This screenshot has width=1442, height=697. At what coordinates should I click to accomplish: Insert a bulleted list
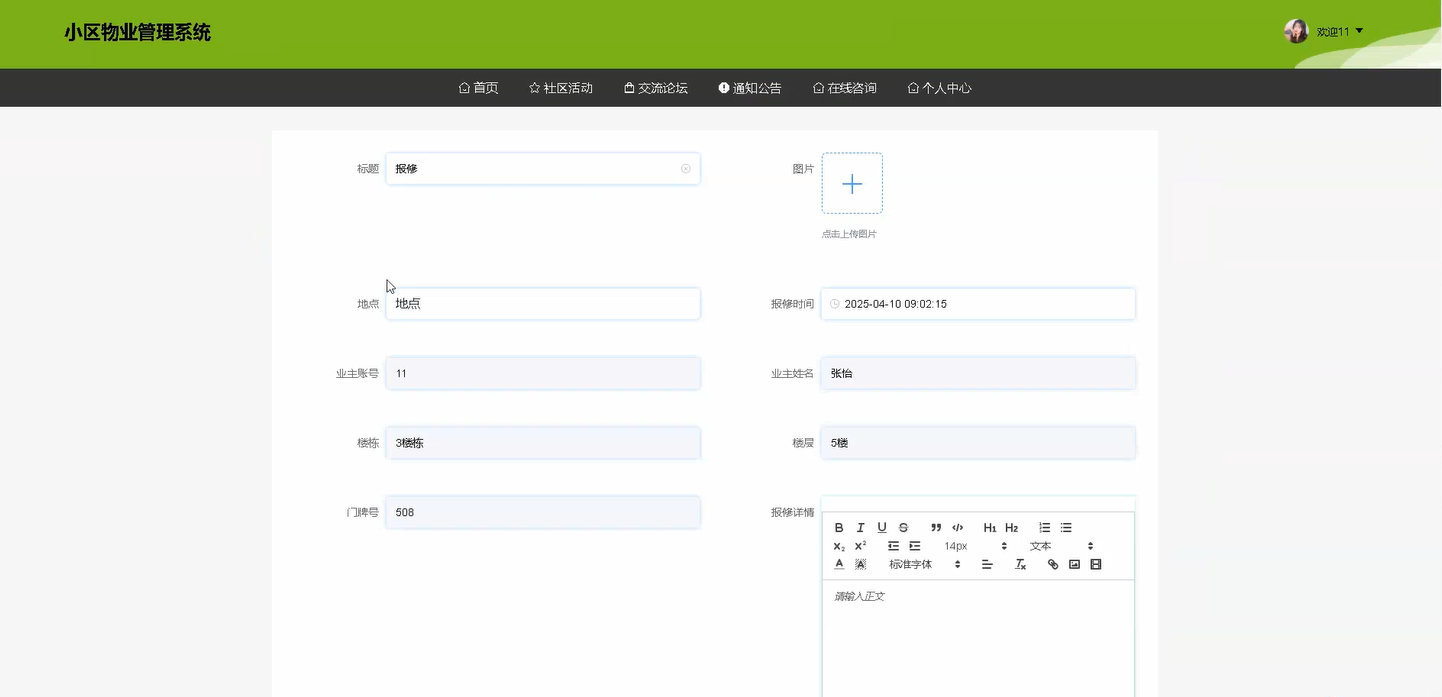(x=1066, y=527)
